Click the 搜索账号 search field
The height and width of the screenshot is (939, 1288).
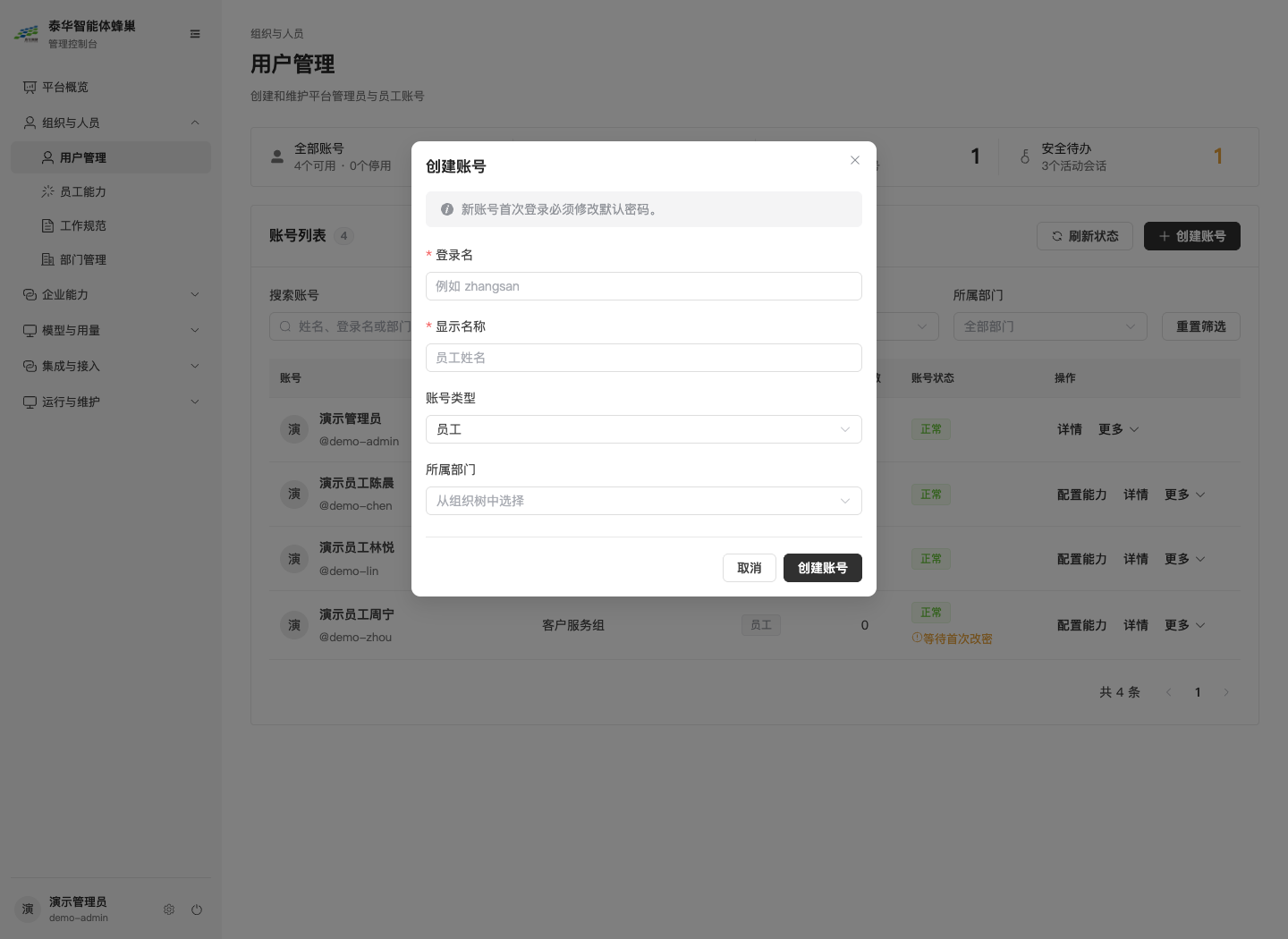341,326
